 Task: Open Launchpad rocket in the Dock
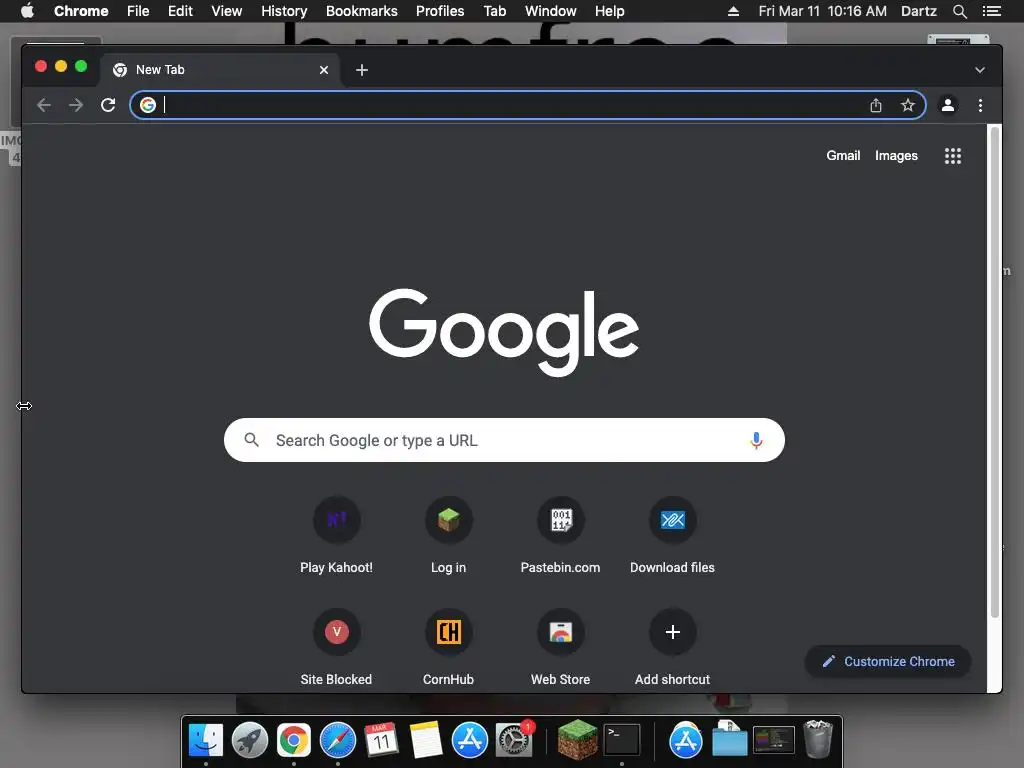(249, 740)
